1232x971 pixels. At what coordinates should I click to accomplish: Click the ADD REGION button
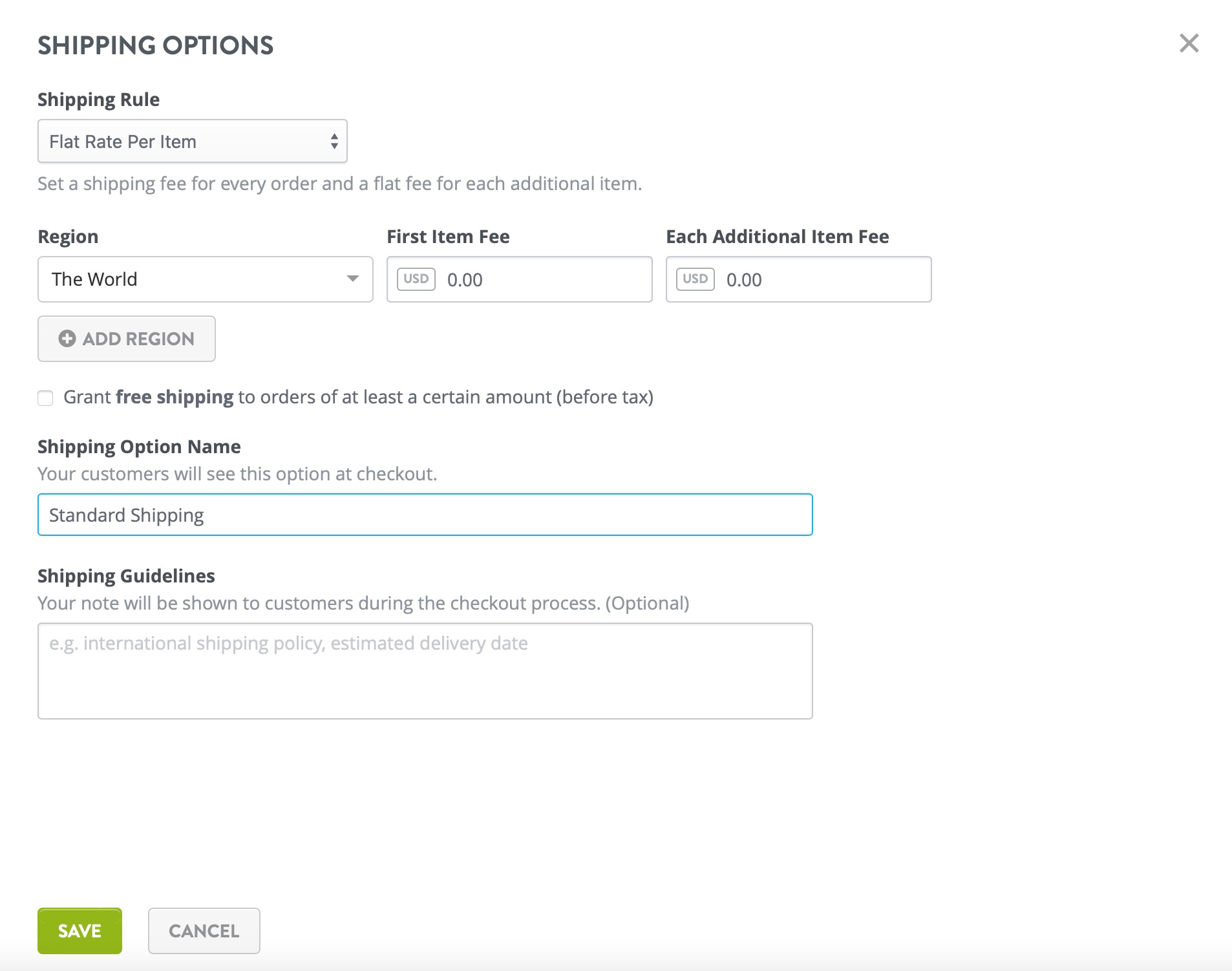click(126, 338)
